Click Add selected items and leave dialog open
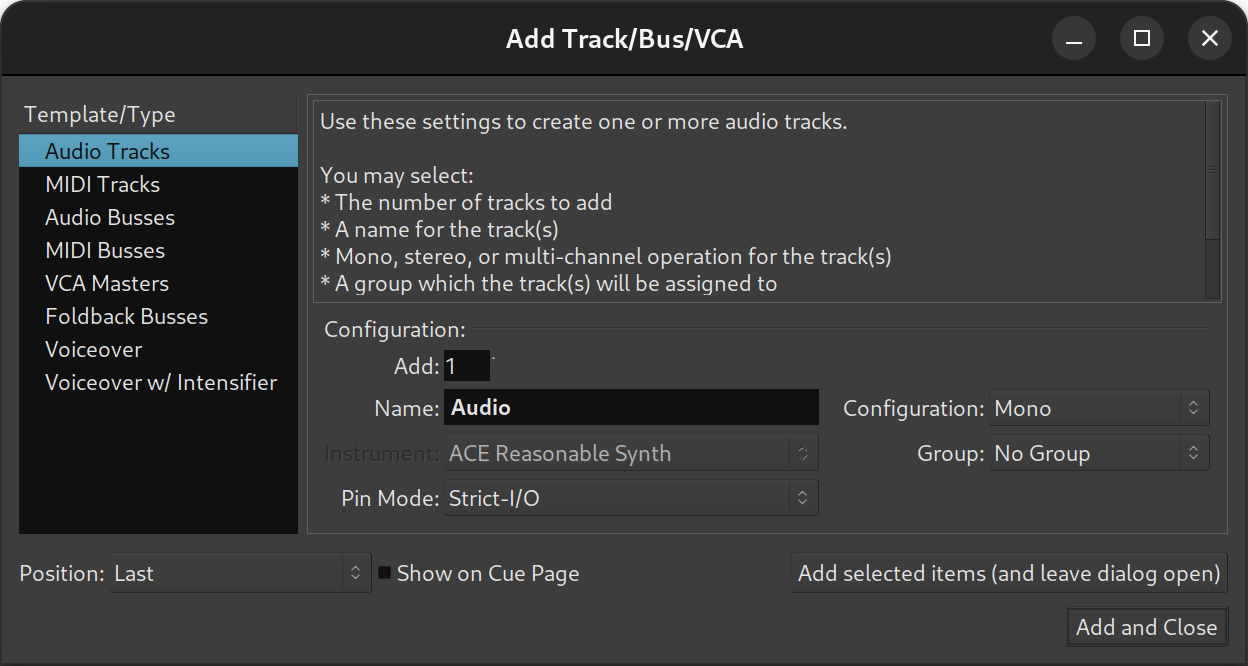Screen dimensions: 1248x666 [1009, 574]
